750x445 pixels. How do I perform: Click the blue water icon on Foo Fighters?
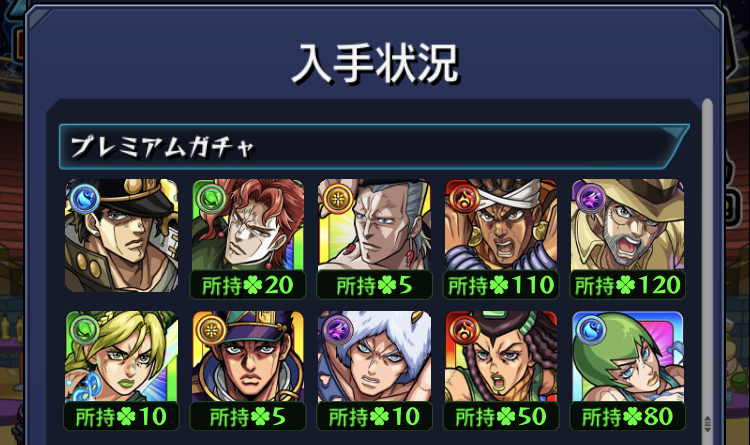pyautogui.click(x=591, y=330)
